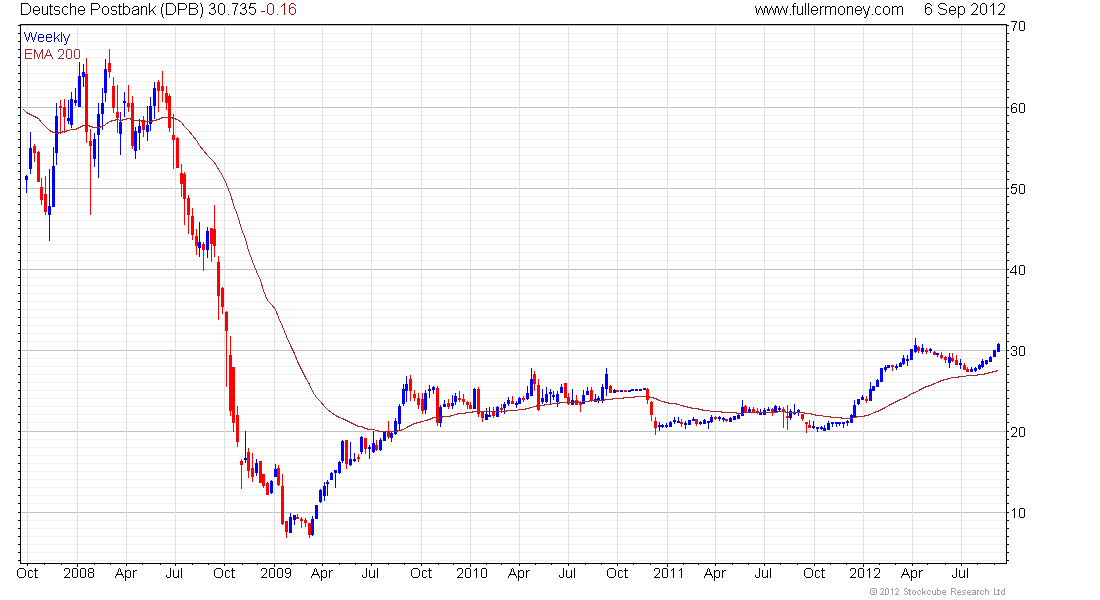Select the Weekly legend label
The width and height of the screenshot is (1100, 600).
pos(47,37)
